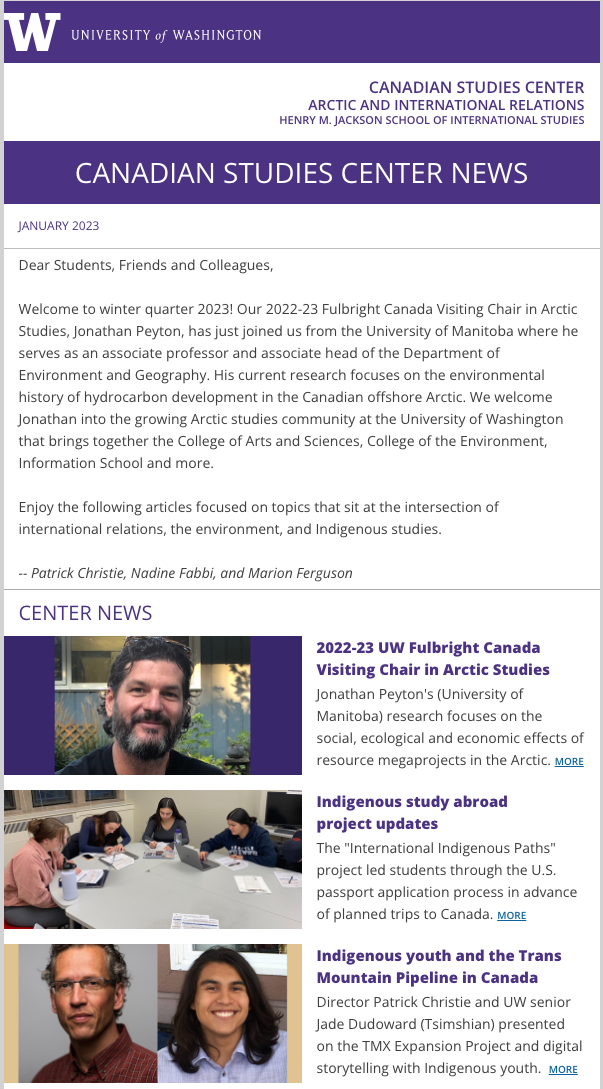603x1089 pixels.
Task: Click the Dear Students, Friends and Colleagues greeting
Action: [146, 265]
